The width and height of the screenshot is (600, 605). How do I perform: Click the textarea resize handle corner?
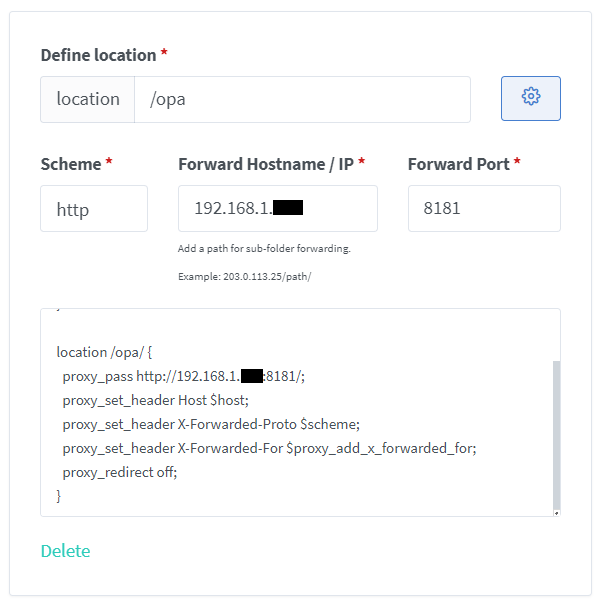coord(556,513)
